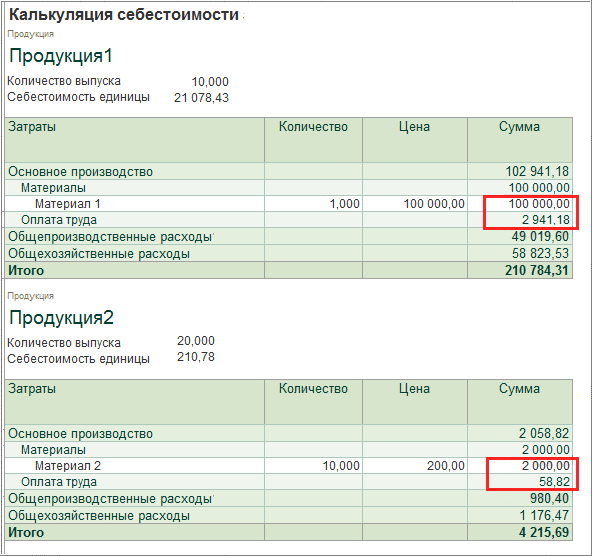The height and width of the screenshot is (556, 592).
Task: Select the Материалы group row under Продукция2
Action: 289,450
